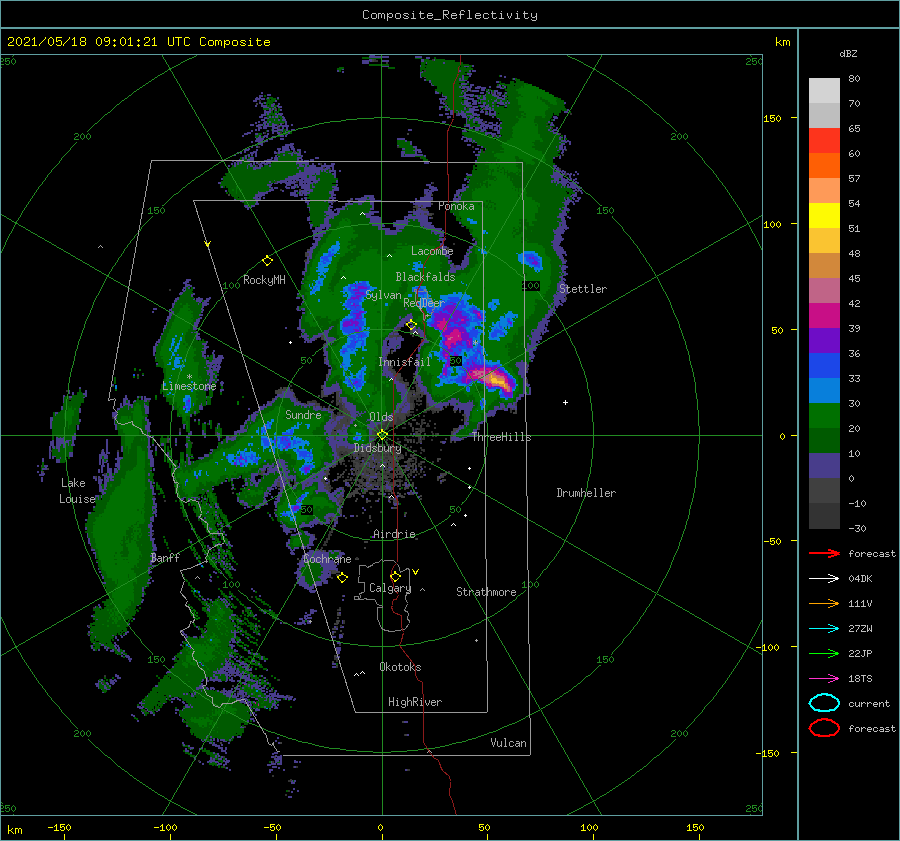
Task: Click the km label at bottom left
Action: (x=14, y=830)
